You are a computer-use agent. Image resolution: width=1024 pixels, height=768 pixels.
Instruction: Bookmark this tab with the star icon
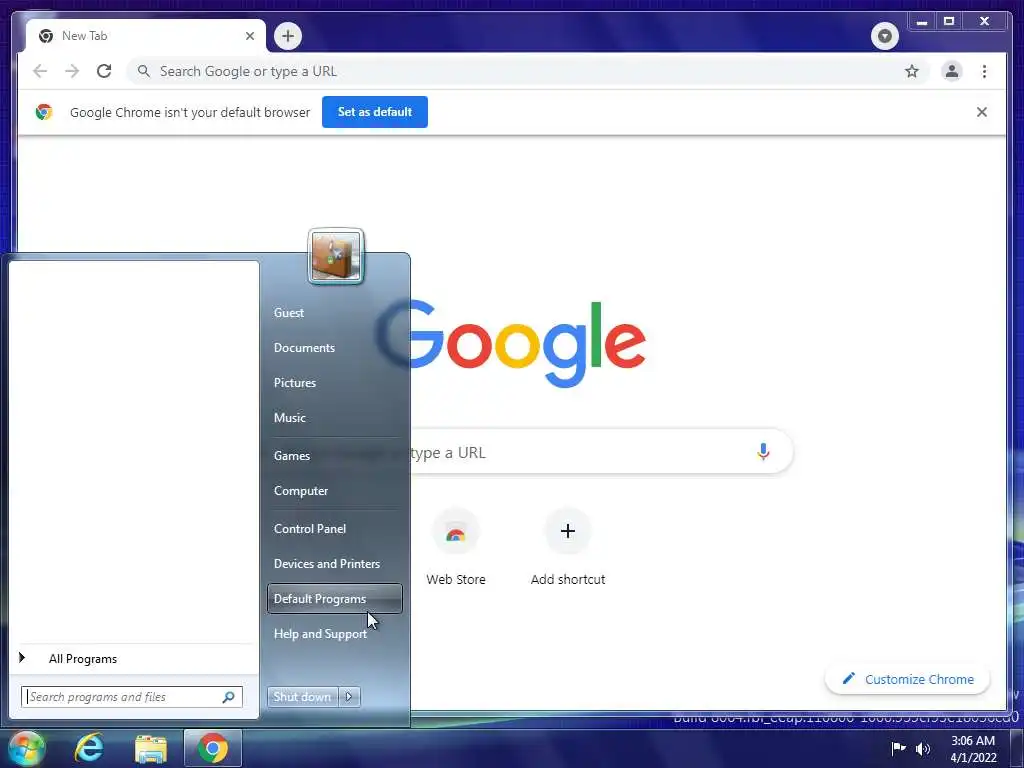pos(912,71)
